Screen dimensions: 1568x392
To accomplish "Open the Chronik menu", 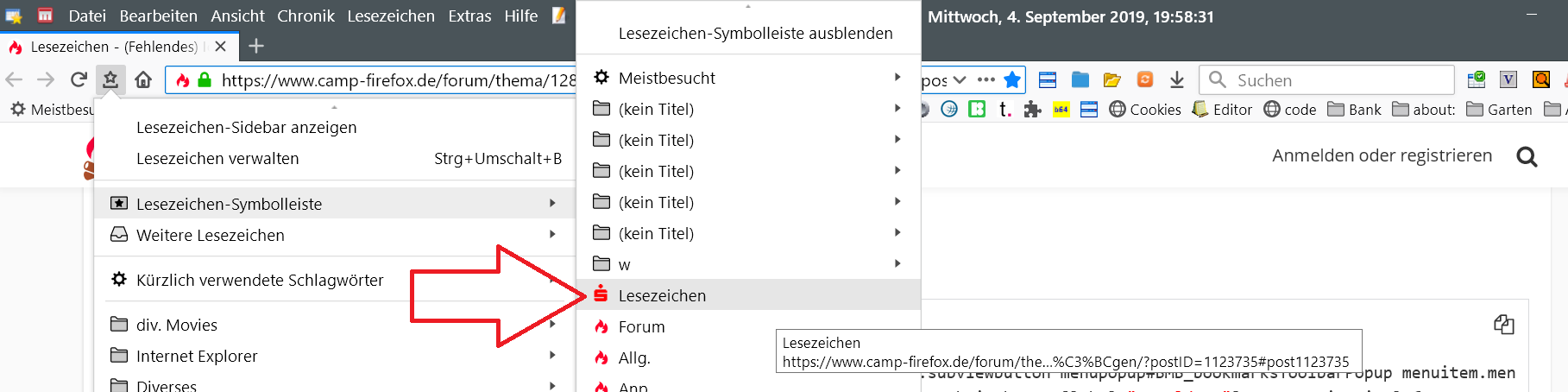I will pos(305,16).
